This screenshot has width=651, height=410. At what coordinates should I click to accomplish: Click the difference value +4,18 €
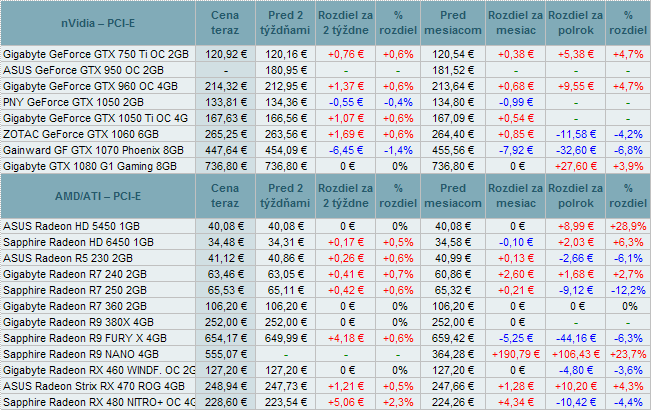346,338
